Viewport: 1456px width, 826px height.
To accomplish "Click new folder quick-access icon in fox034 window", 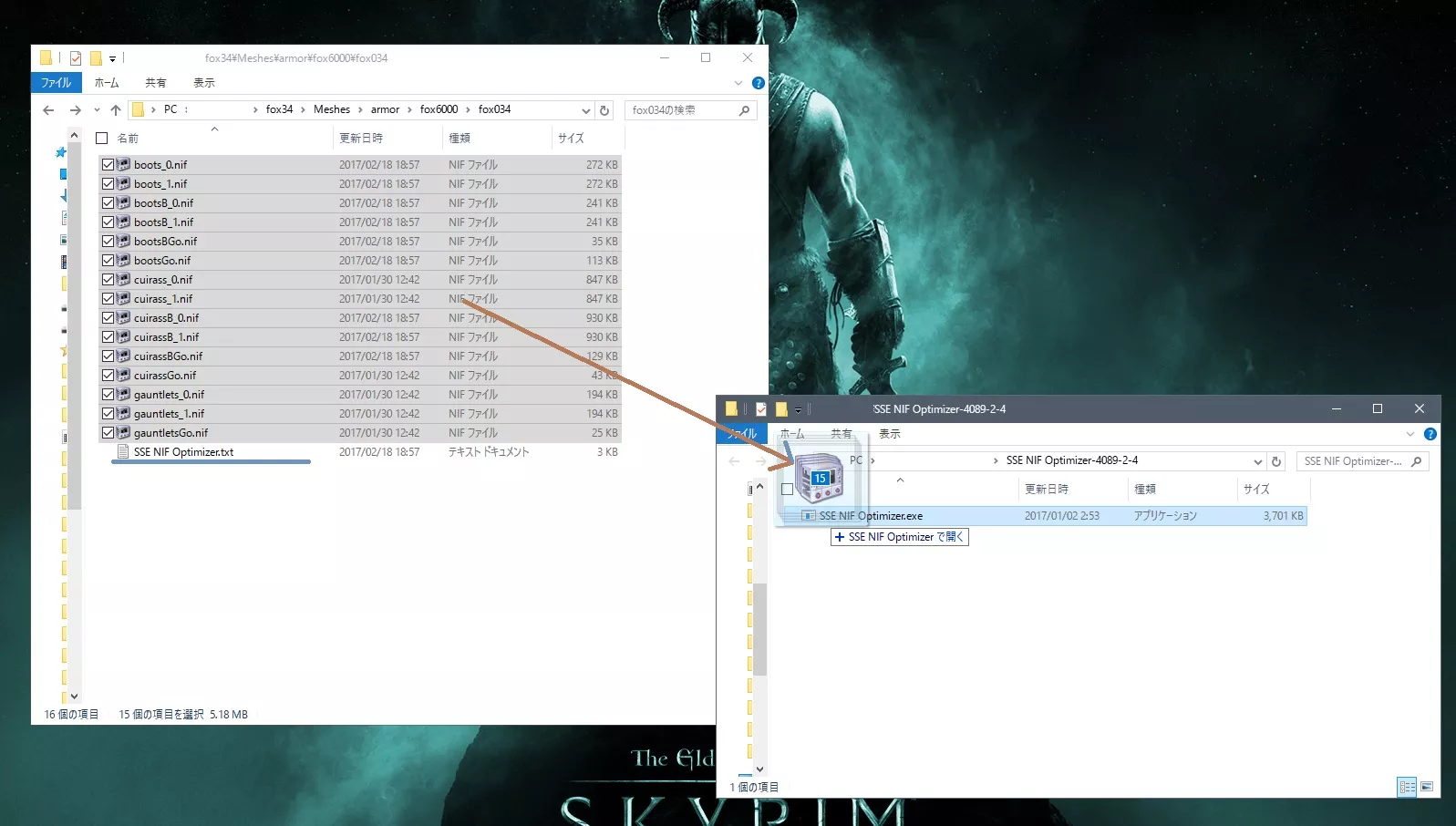I will click(95, 58).
